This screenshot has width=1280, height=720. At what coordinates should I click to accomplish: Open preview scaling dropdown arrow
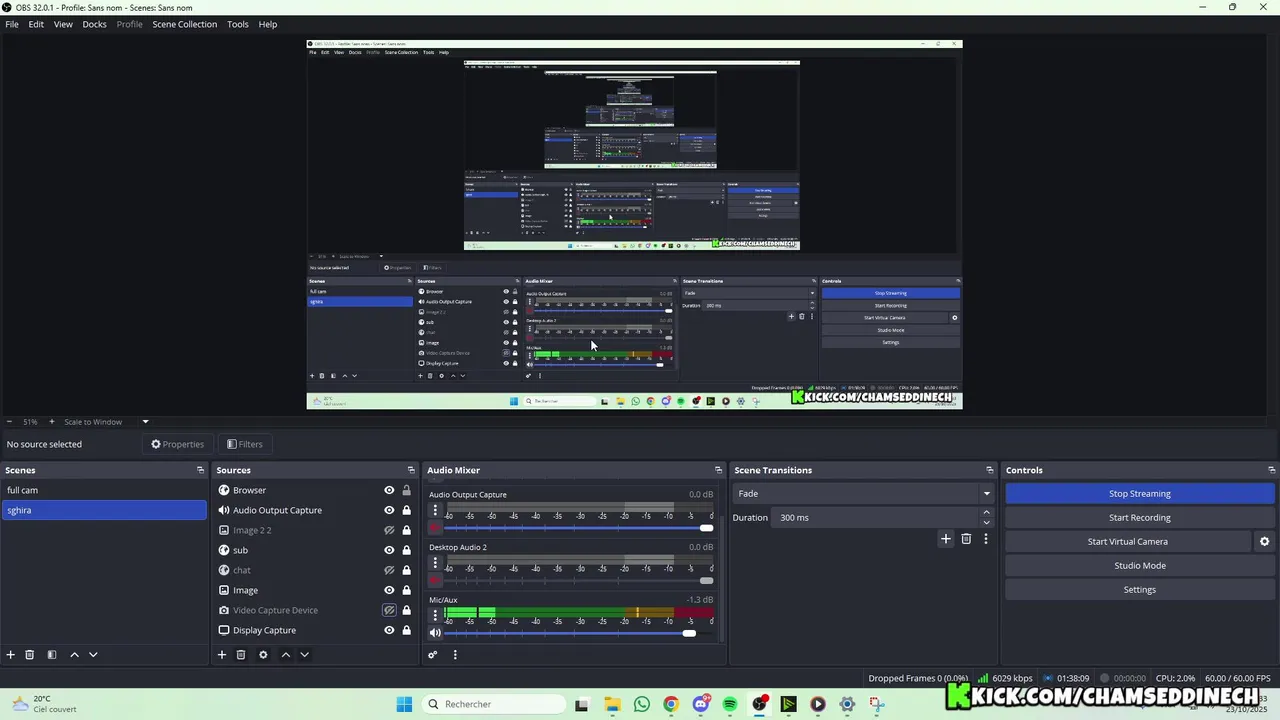click(x=145, y=422)
